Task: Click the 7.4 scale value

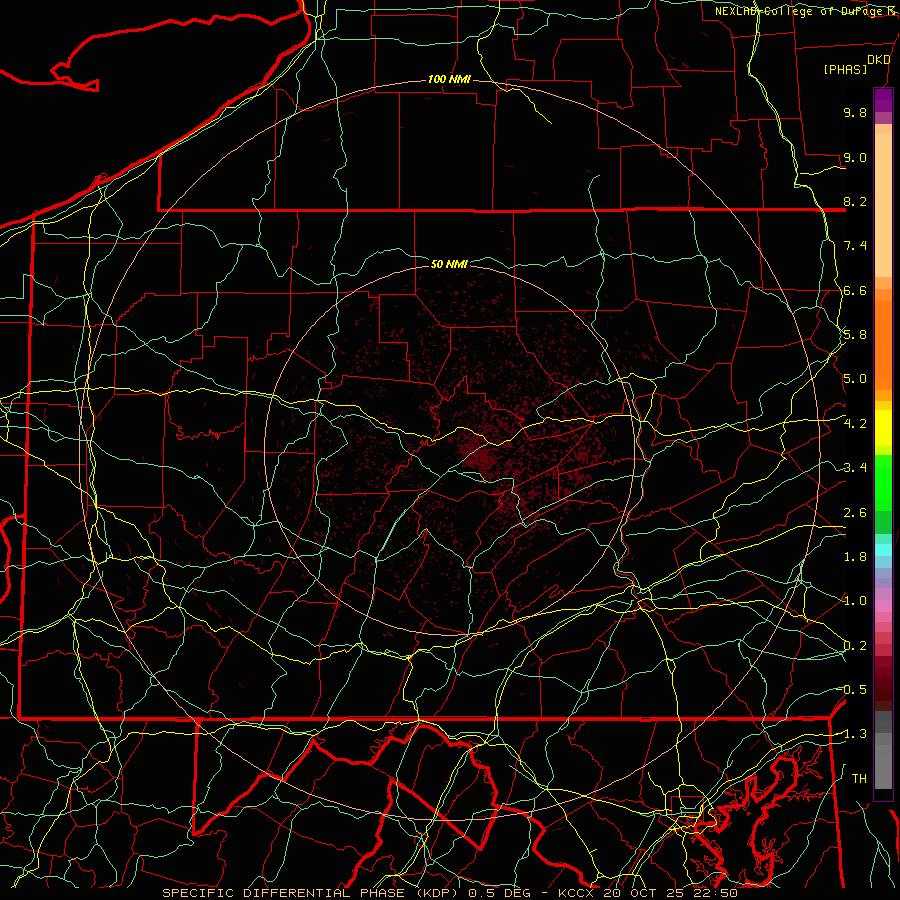Action: (x=855, y=246)
